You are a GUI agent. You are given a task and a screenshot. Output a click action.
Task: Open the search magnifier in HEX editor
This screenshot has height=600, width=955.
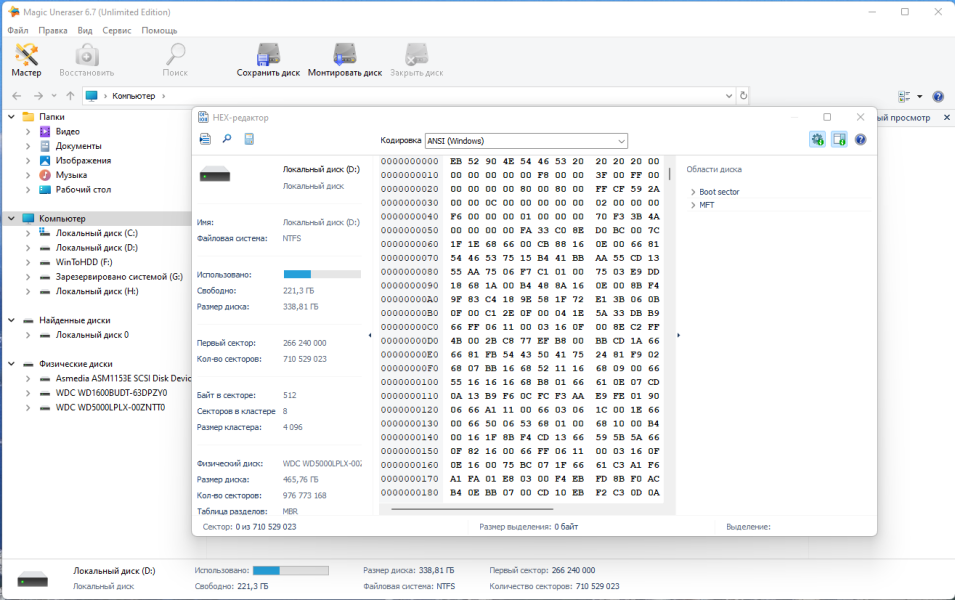pyautogui.click(x=227, y=139)
